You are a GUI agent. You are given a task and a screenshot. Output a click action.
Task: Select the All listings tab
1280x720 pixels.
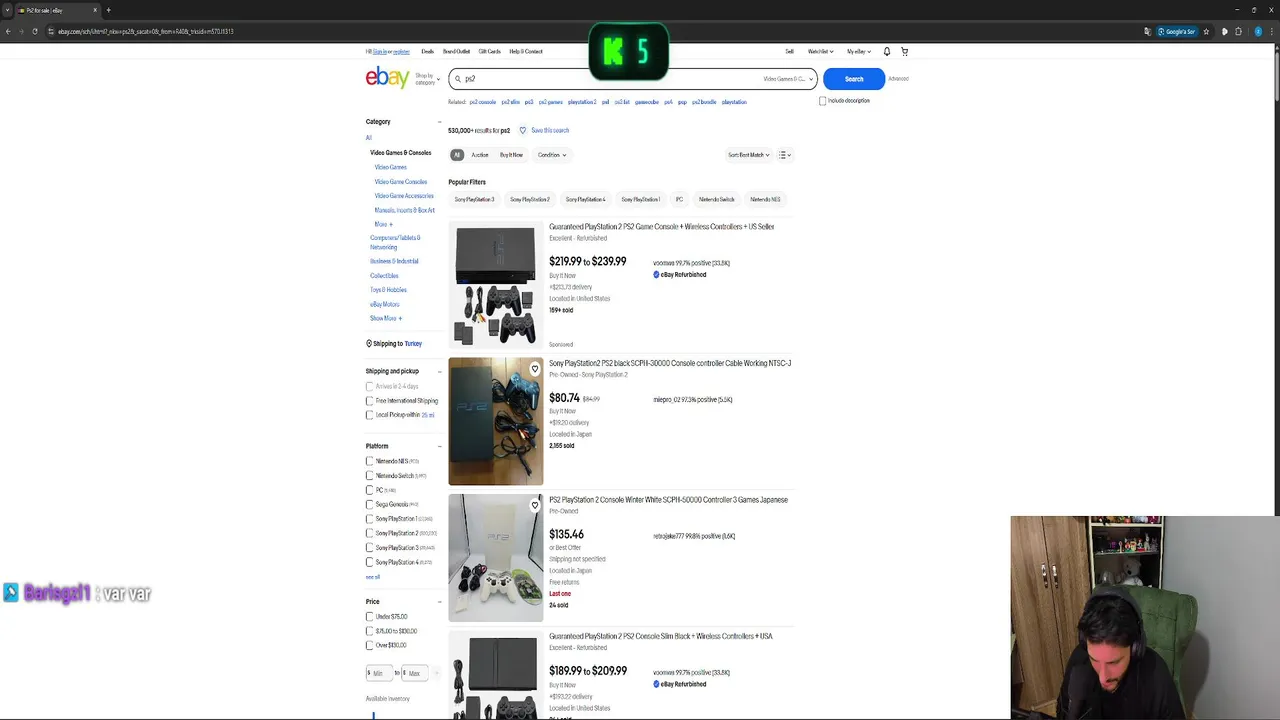pyautogui.click(x=457, y=155)
